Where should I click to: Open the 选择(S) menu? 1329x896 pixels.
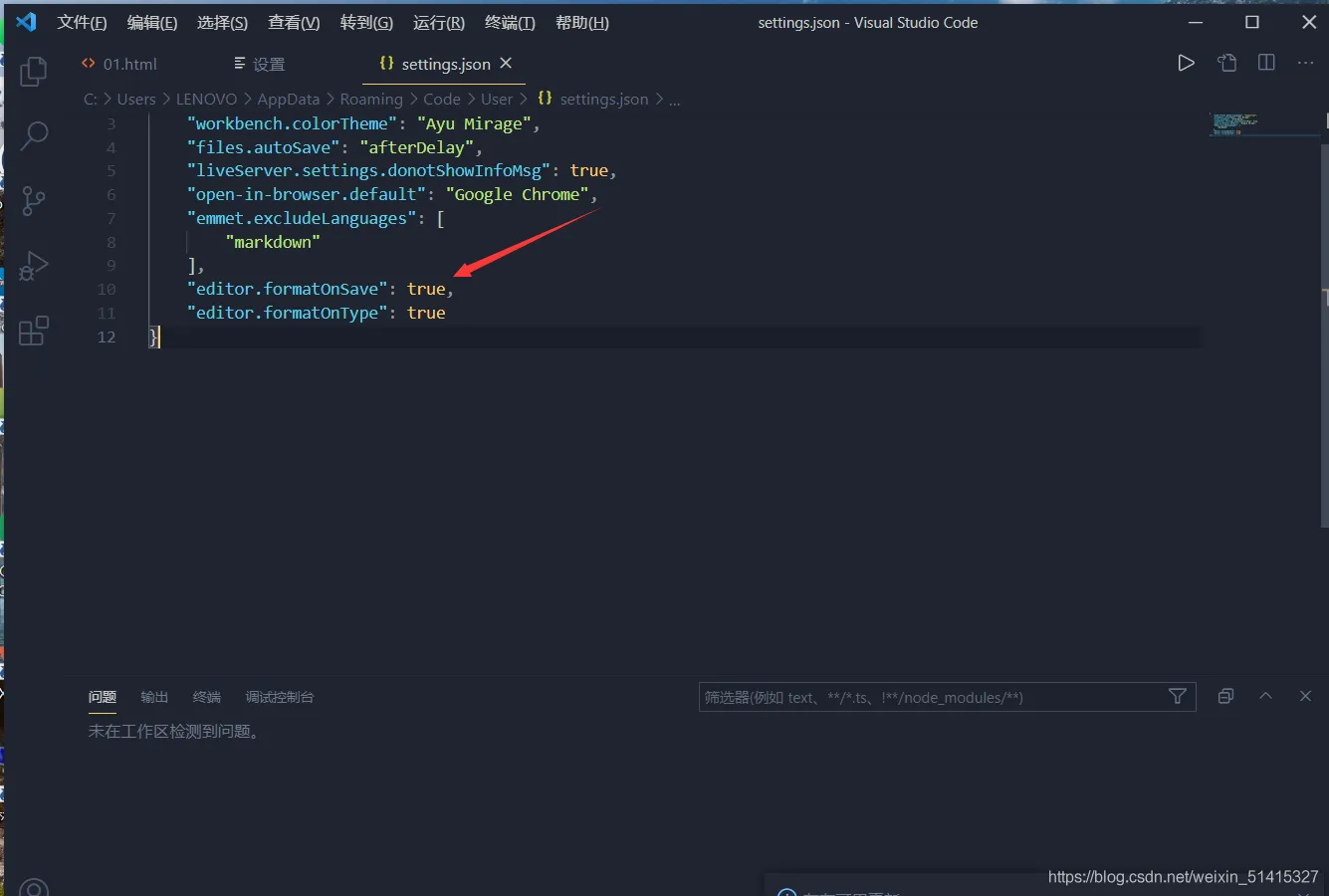[x=222, y=23]
